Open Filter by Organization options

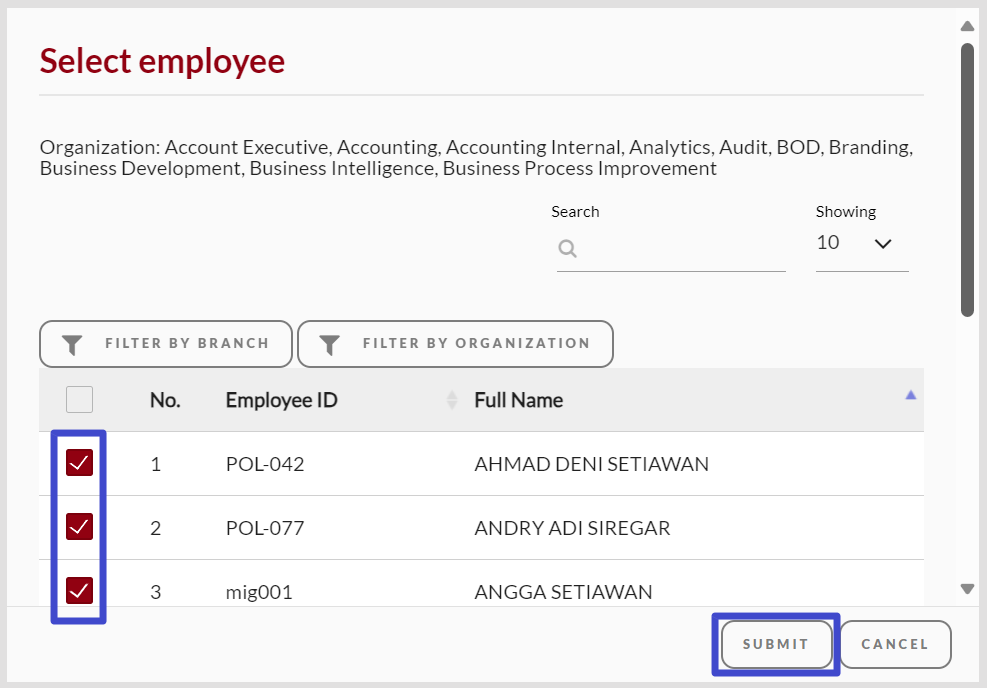click(x=455, y=344)
